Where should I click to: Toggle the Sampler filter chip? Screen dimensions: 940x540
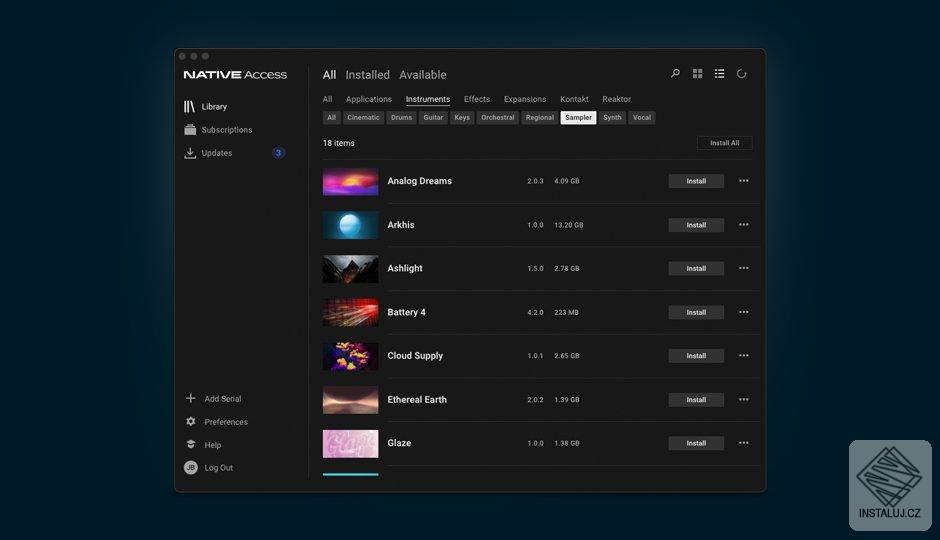(x=579, y=117)
